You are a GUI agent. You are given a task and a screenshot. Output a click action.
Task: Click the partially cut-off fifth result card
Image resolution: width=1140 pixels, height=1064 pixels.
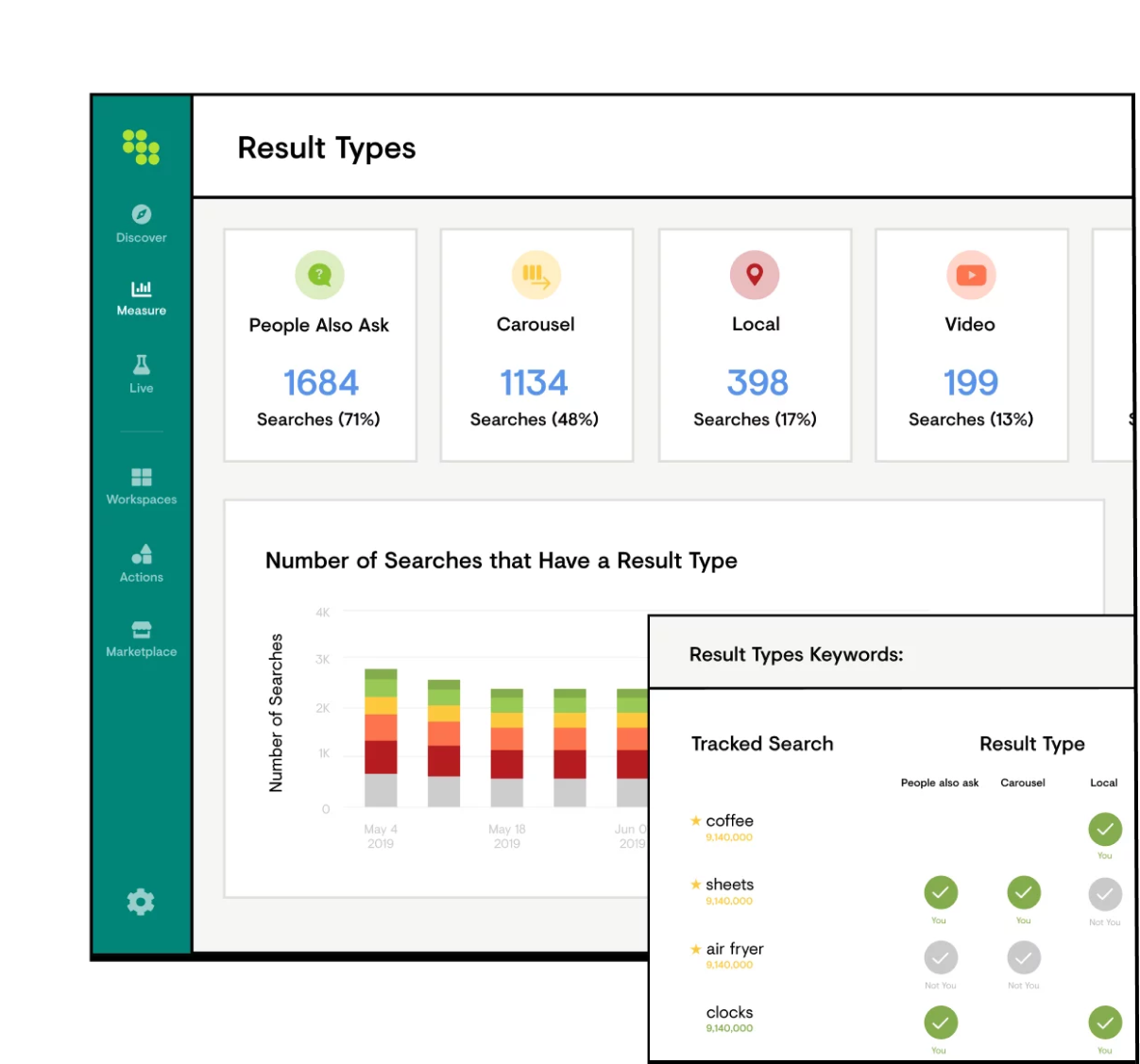pos(1113,345)
